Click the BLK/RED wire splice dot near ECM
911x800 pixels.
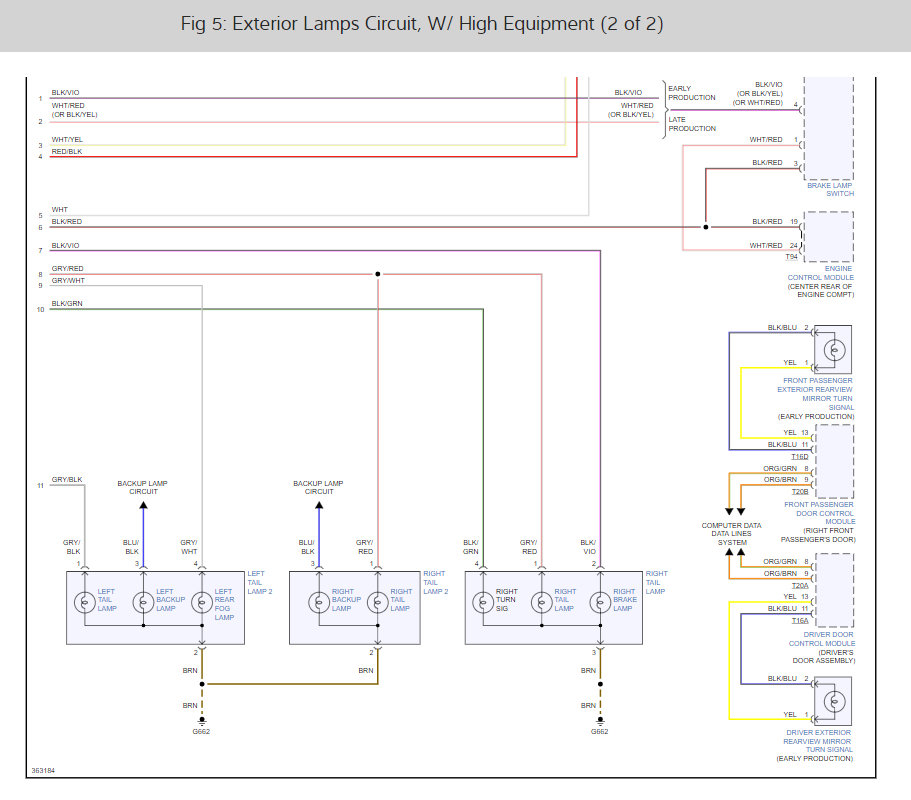tap(706, 227)
